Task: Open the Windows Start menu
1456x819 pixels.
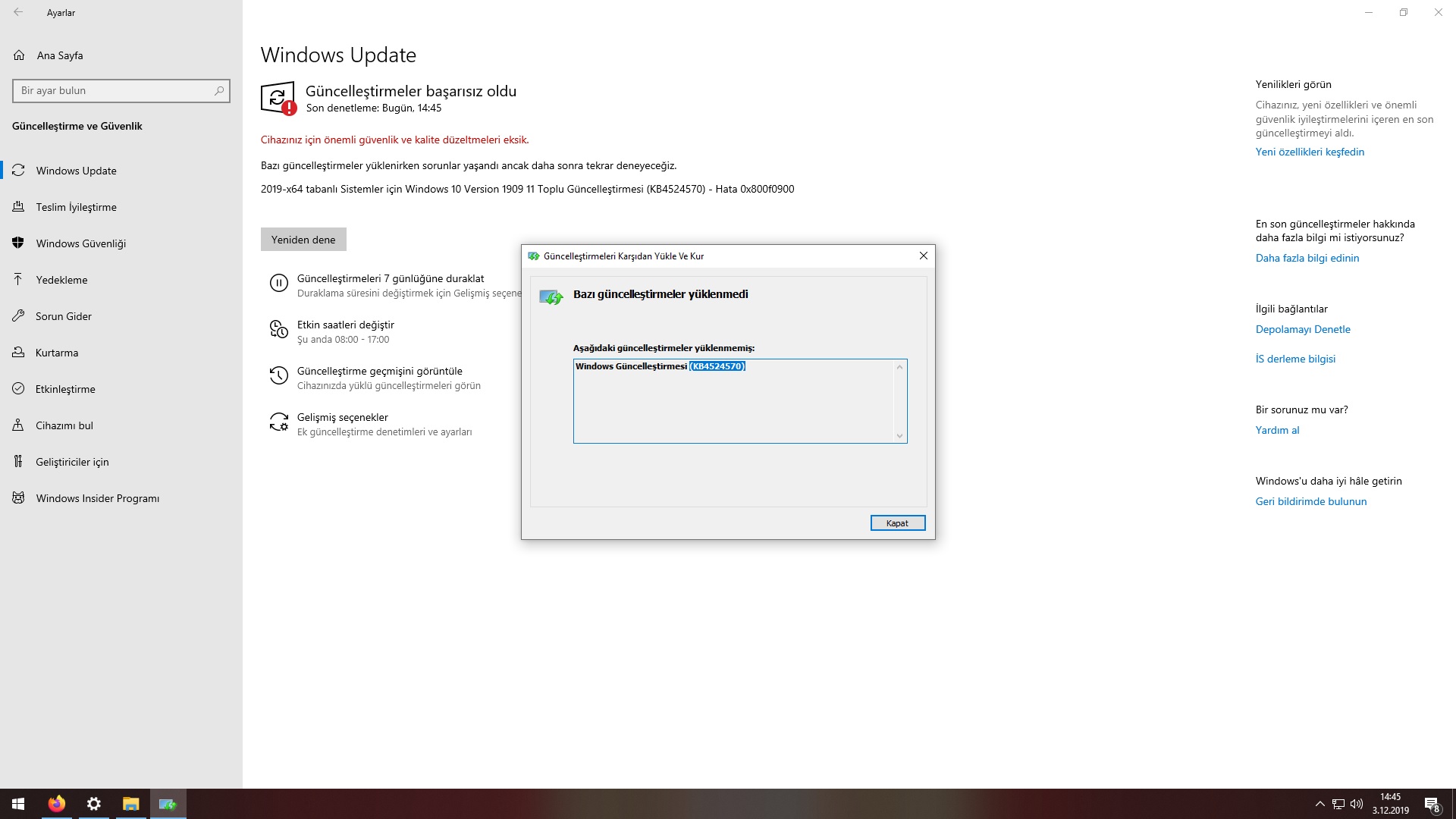Action: click(x=18, y=804)
